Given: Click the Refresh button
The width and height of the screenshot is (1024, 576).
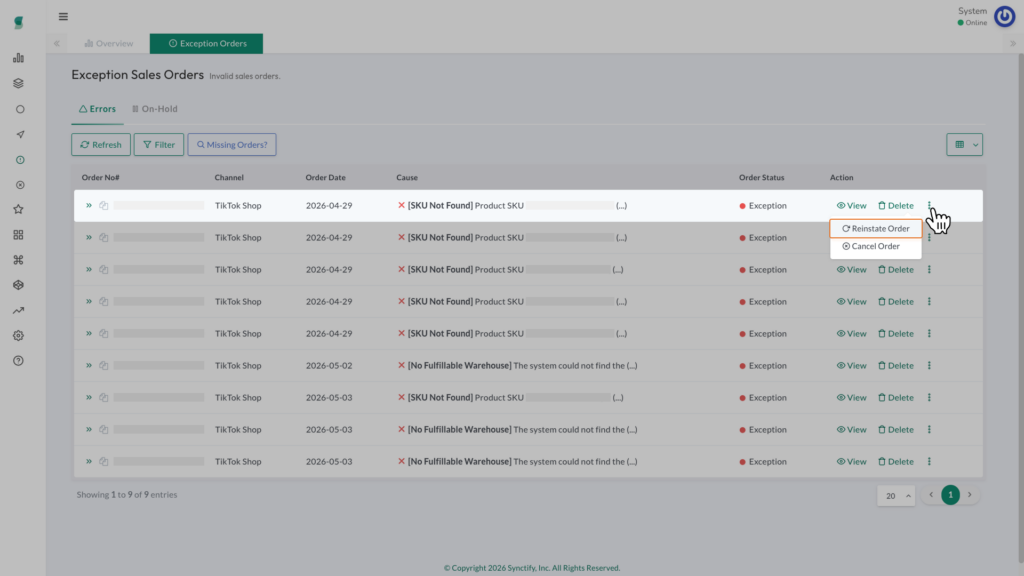Looking at the screenshot, I should 101,145.
